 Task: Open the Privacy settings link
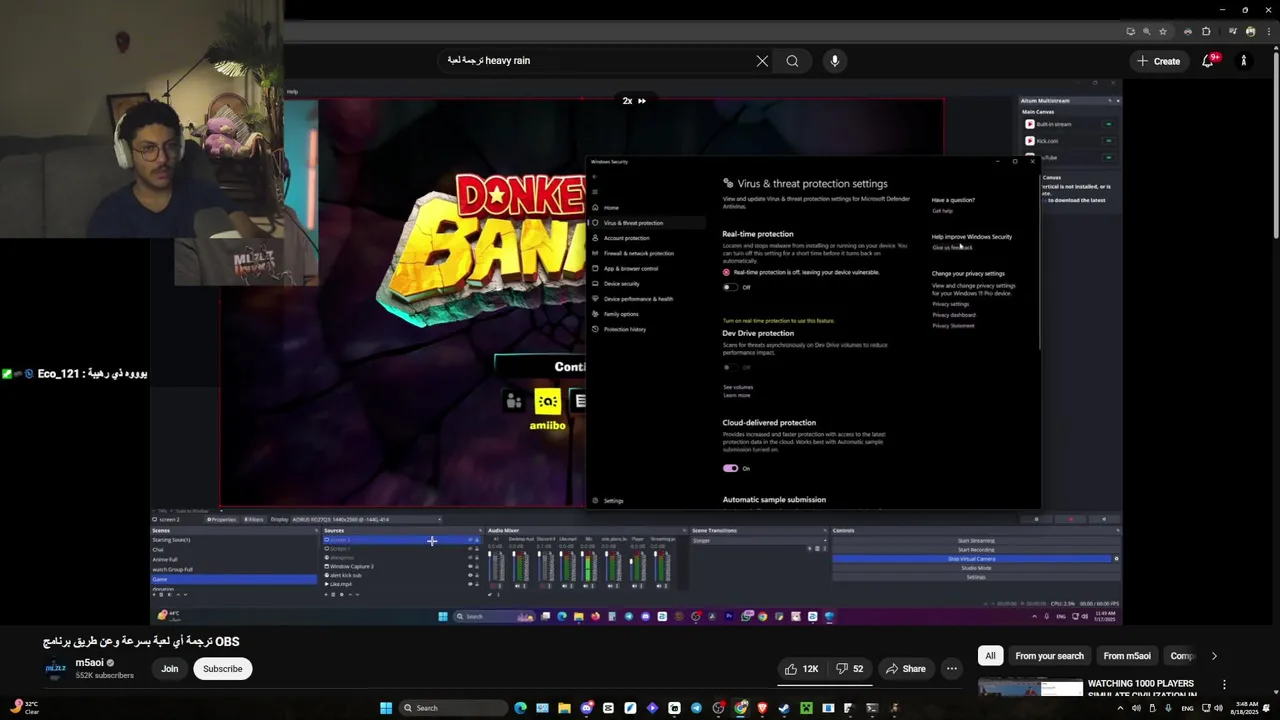pyautogui.click(x=950, y=304)
